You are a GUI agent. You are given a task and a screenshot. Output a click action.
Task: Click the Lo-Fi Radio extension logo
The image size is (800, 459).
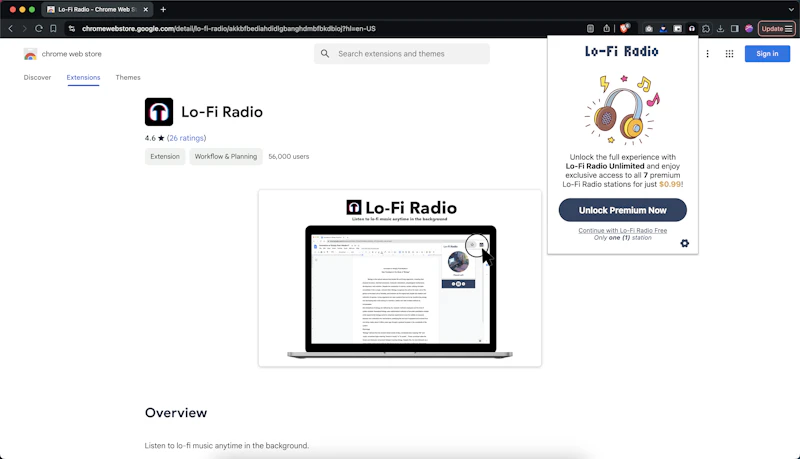[x=159, y=112]
